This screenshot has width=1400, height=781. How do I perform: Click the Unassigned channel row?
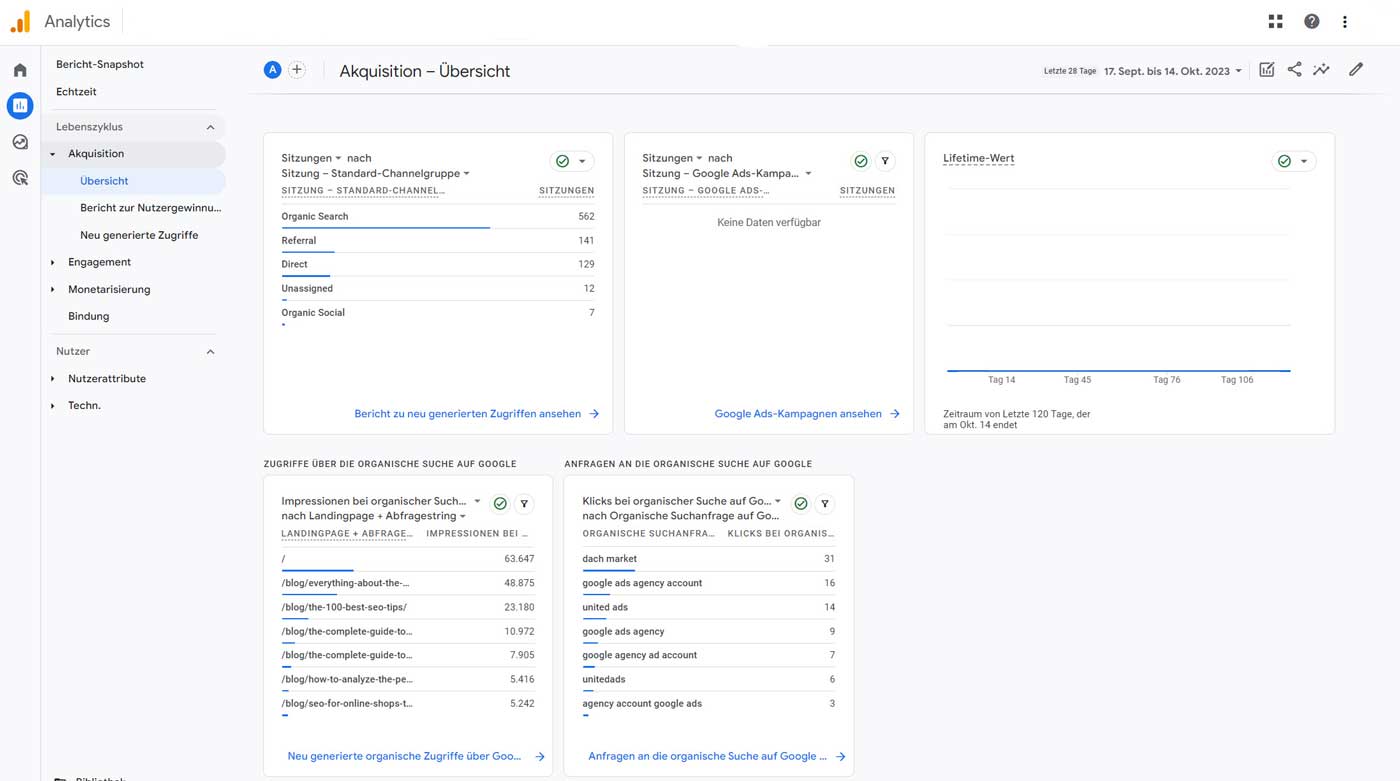[438, 289]
